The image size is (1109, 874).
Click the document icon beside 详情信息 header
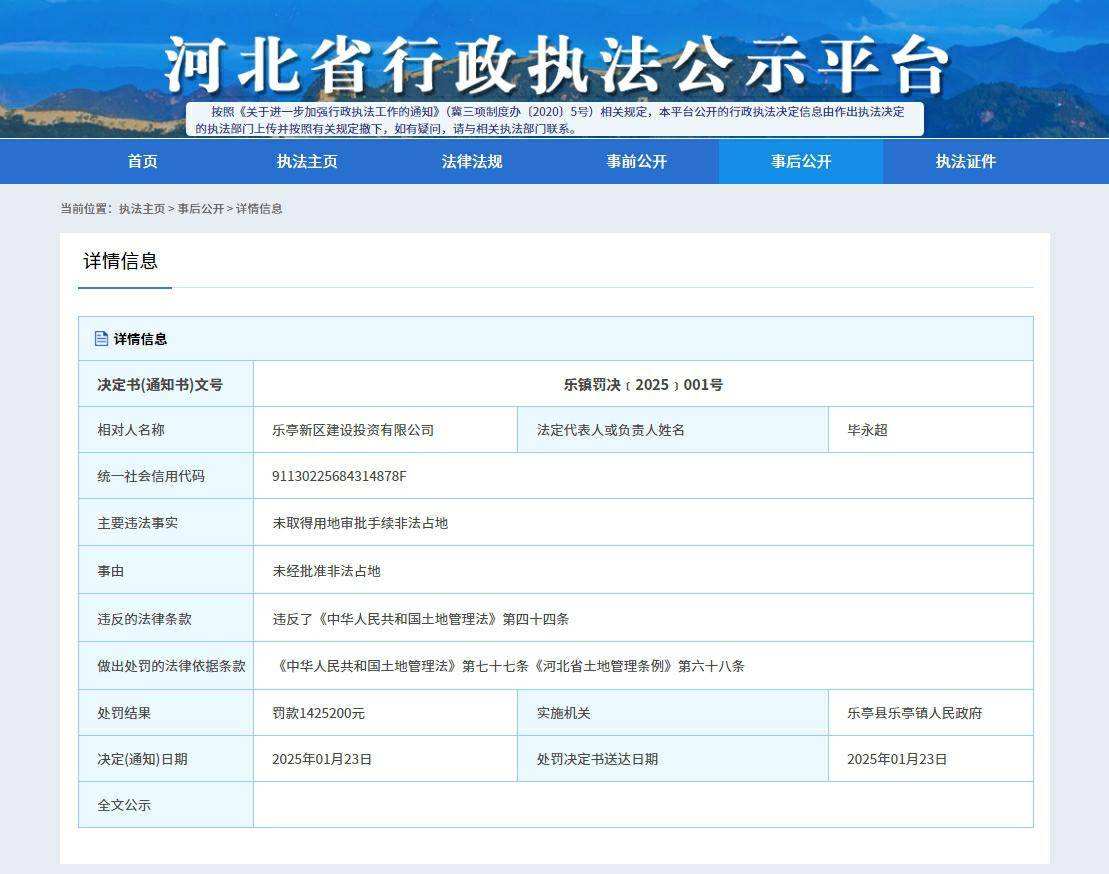point(101,339)
